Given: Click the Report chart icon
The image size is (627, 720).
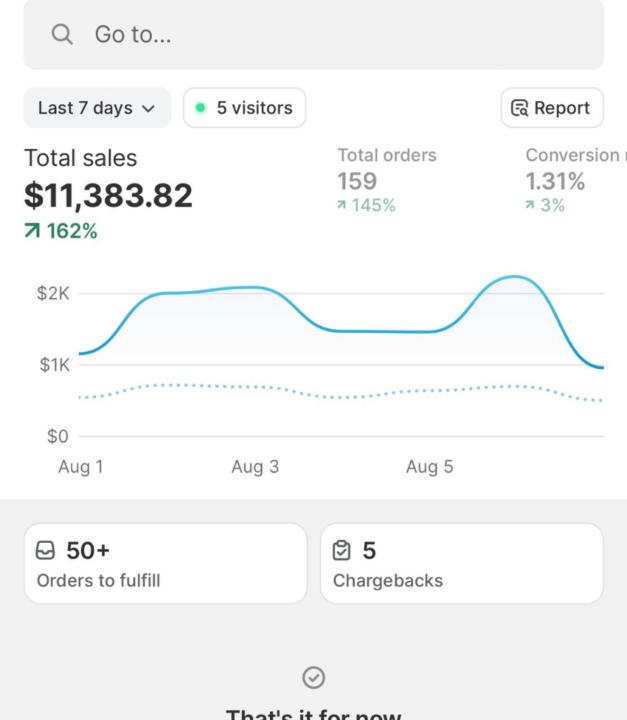Looking at the screenshot, I should [520, 108].
